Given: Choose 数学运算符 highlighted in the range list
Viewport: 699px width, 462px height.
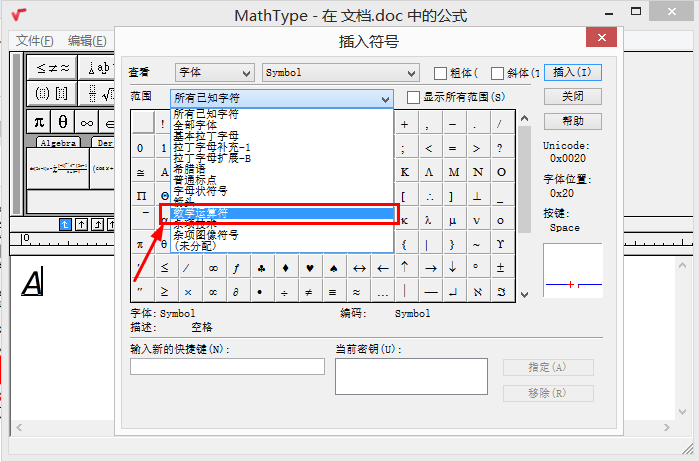Looking at the screenshot, I should [x=282, y=213].
